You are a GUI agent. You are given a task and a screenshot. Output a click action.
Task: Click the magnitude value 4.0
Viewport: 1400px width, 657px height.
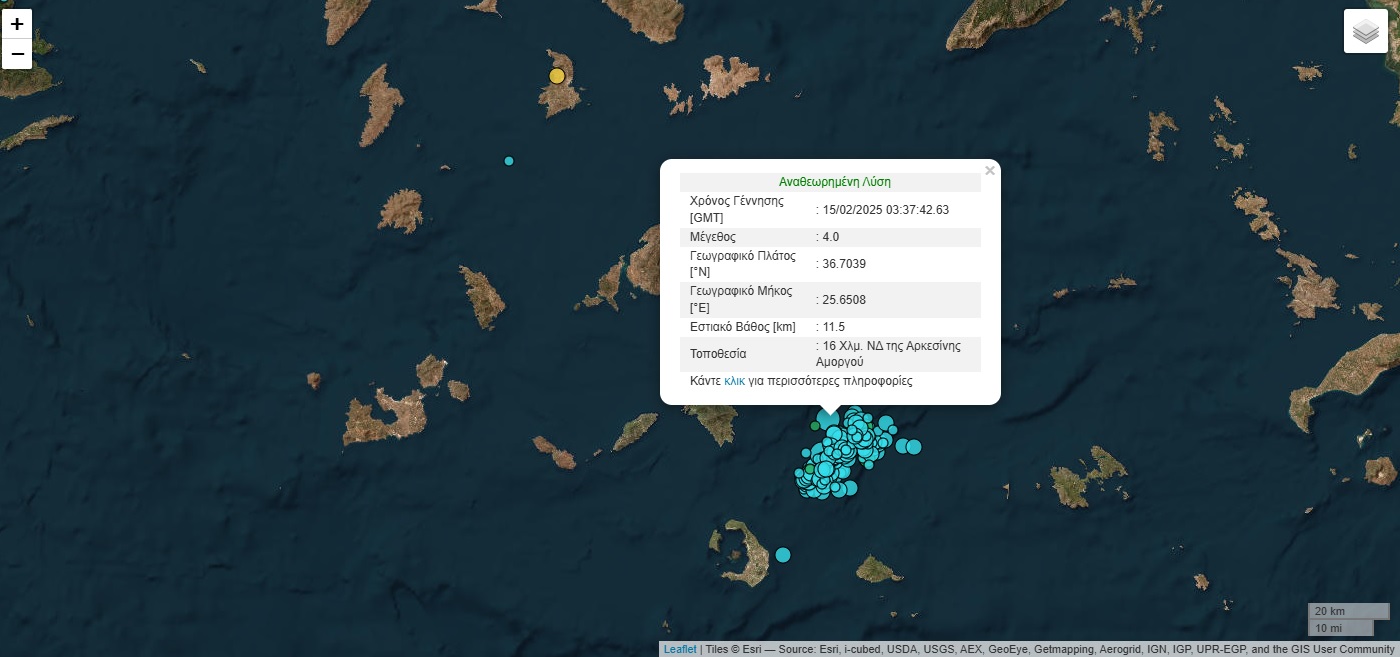click(x=831, y=237)
